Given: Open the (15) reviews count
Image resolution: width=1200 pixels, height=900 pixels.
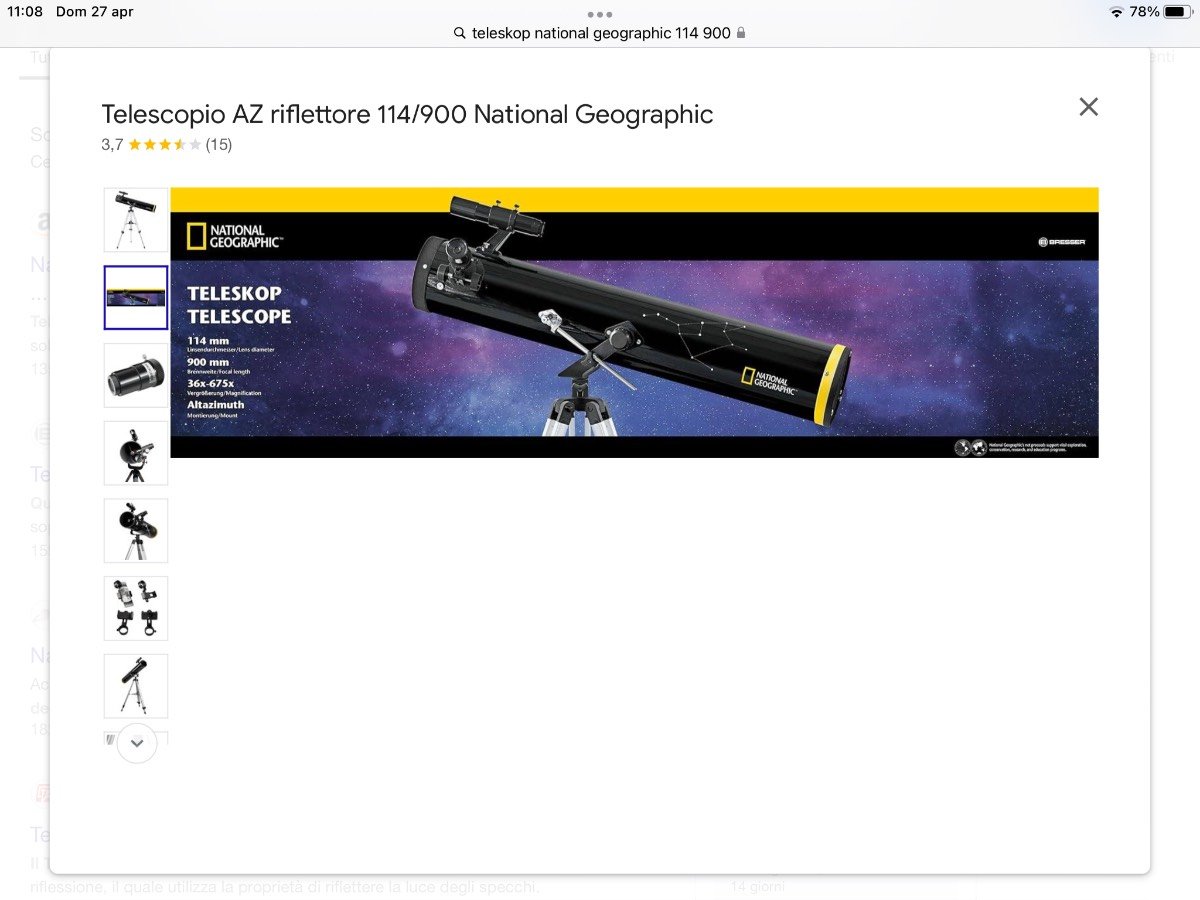Looking at the screenshot, I should pyautogui.click(x=218, y=144).
